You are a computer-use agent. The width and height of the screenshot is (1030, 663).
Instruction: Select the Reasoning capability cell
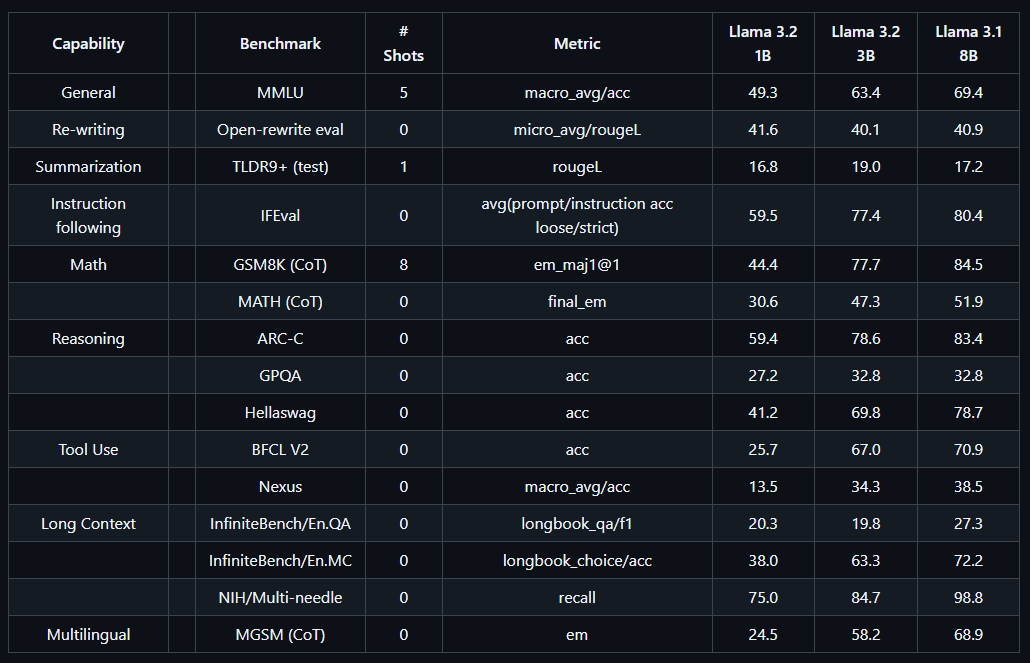tap(88, 339)
